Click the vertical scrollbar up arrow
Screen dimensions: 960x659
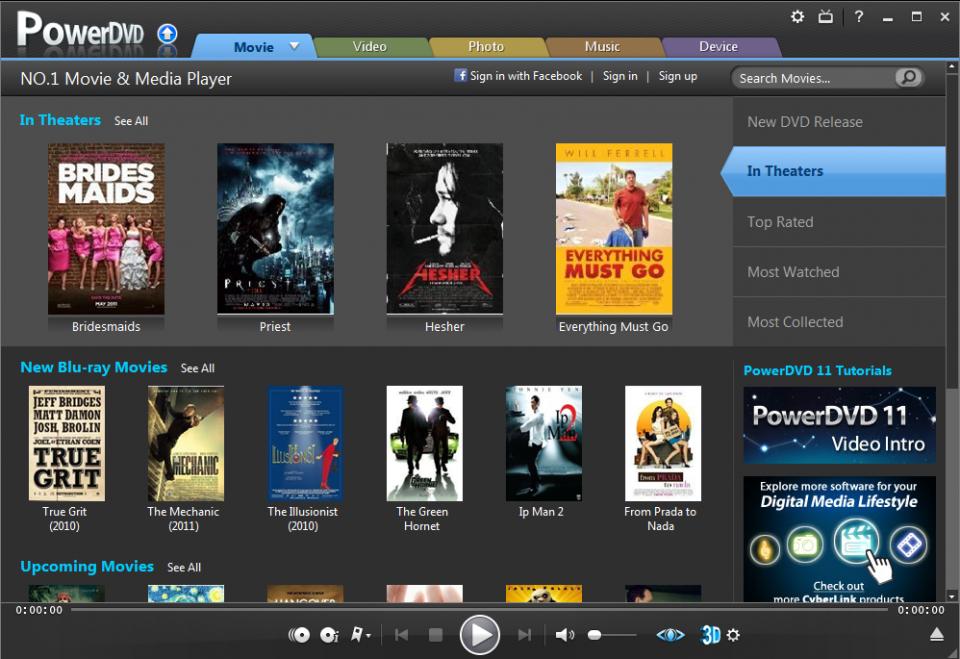pos(952,66)
